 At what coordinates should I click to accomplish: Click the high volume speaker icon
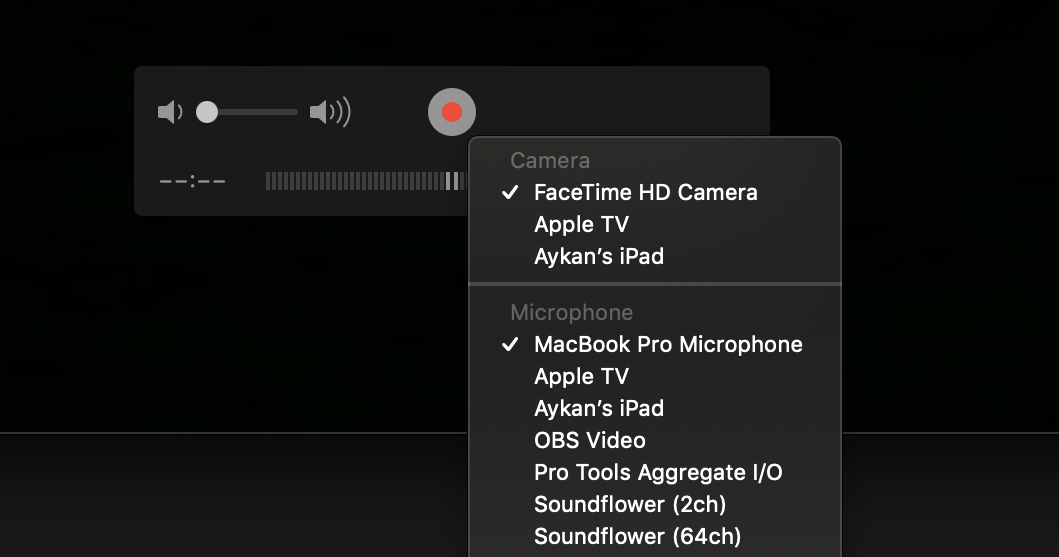pyautogui.click(x=330, y=112)
